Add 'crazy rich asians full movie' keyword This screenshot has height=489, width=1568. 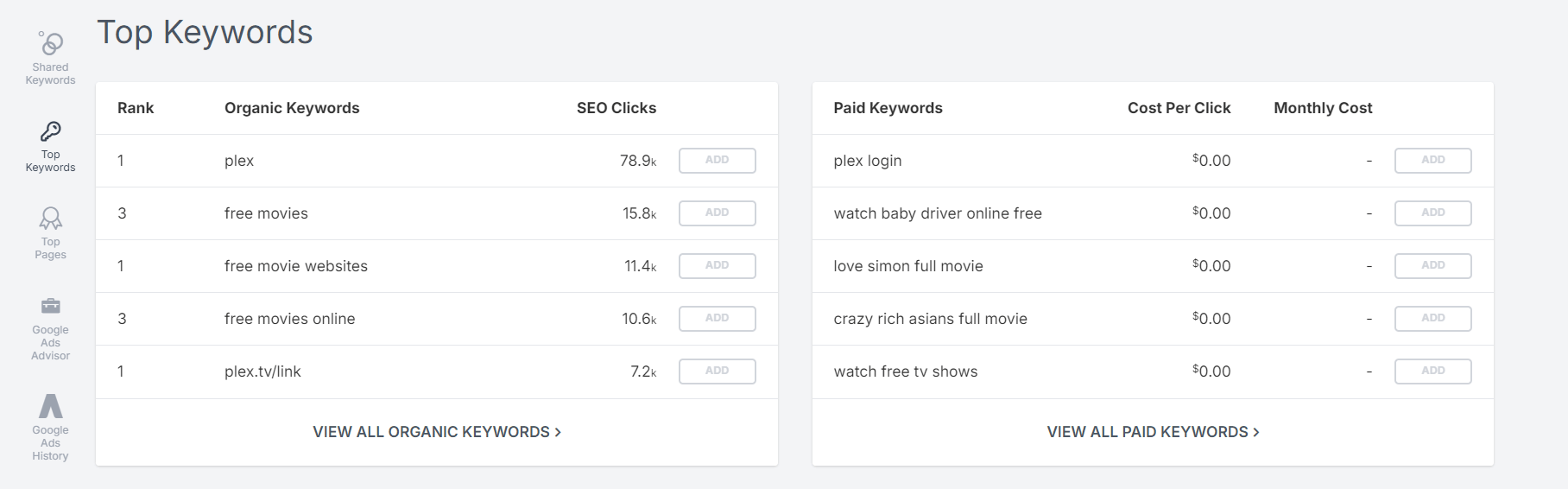1433,319
